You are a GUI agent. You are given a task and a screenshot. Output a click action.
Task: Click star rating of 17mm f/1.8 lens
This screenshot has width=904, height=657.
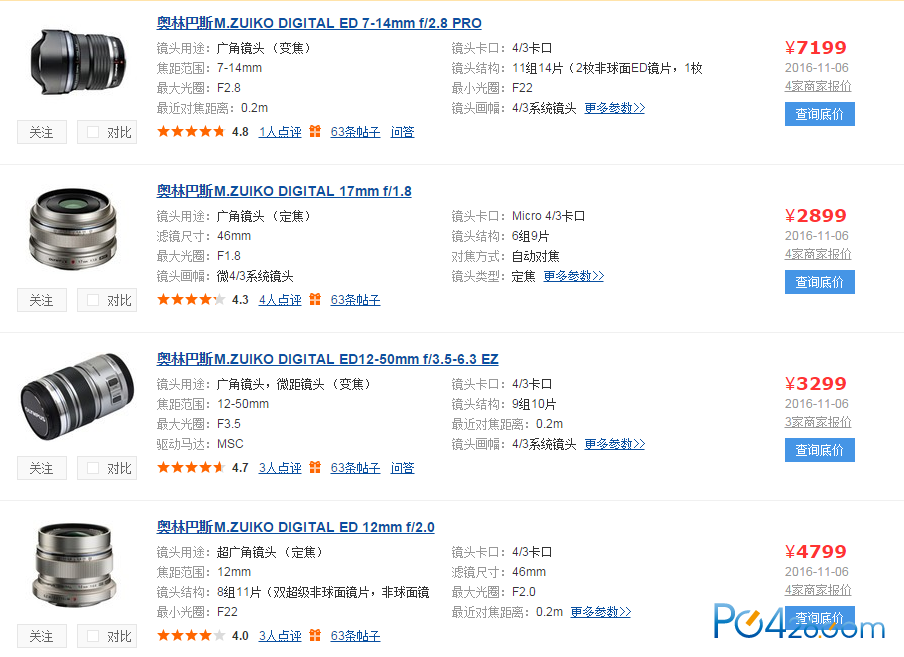pyautogui.click(x=191, y=299)
